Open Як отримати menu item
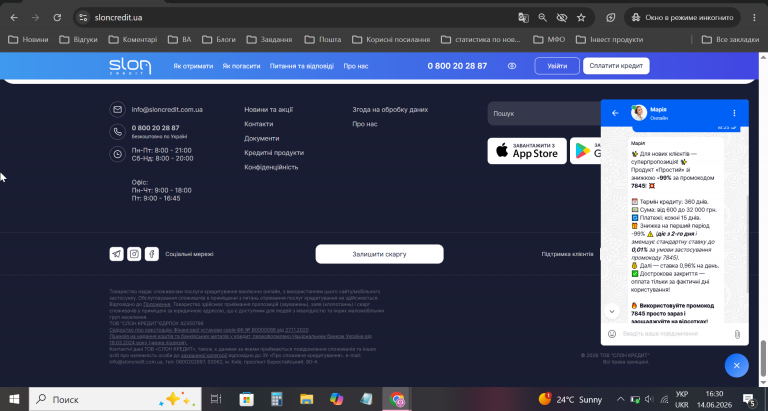768x411 pixels. 193,66
